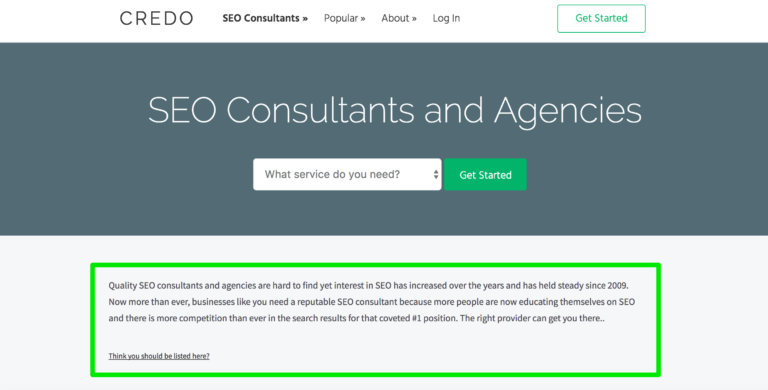
Task: Click the outlined Get Started button in header
Action: 601,19
